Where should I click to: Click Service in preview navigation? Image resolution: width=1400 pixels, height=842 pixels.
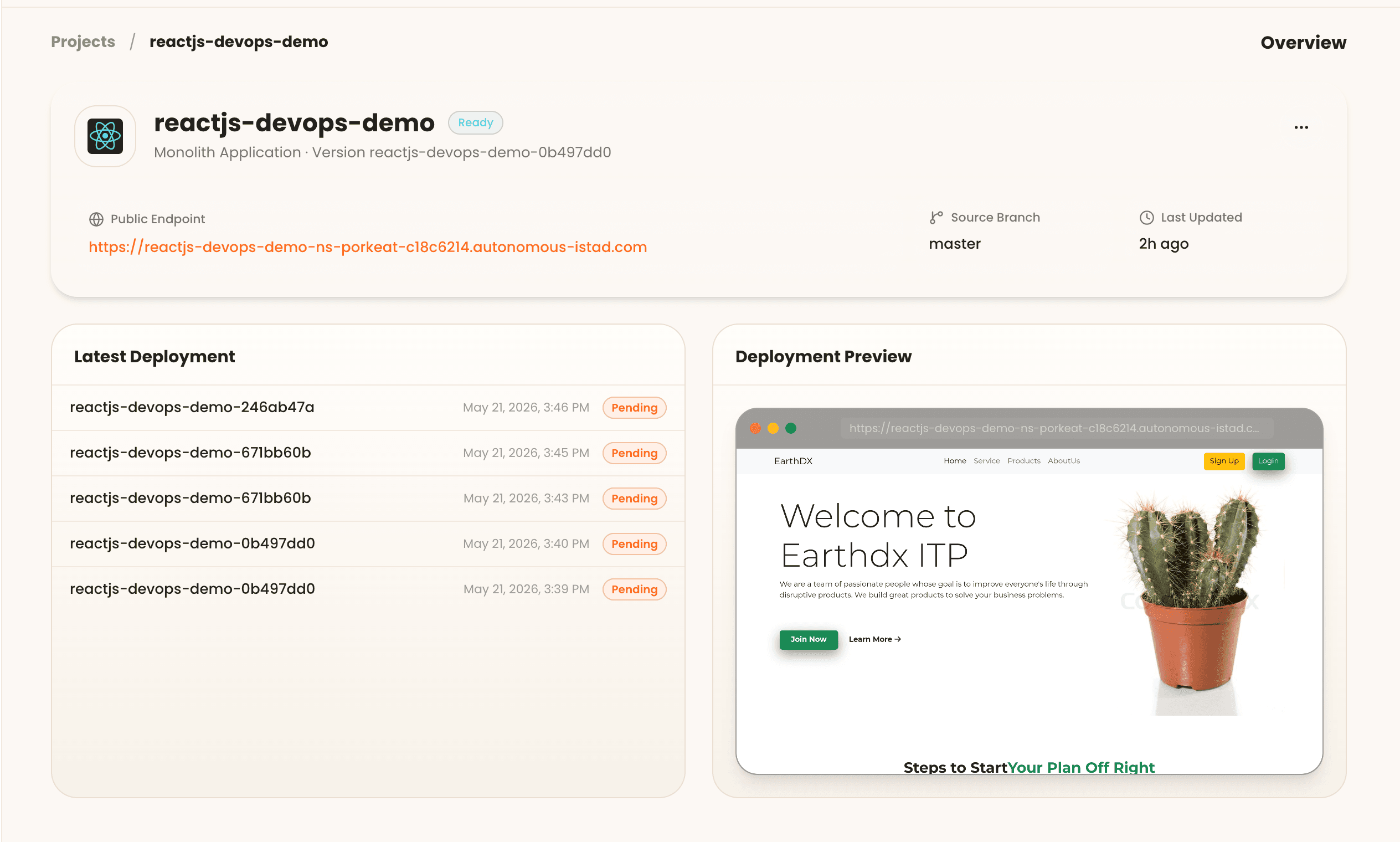click(986, 461)
